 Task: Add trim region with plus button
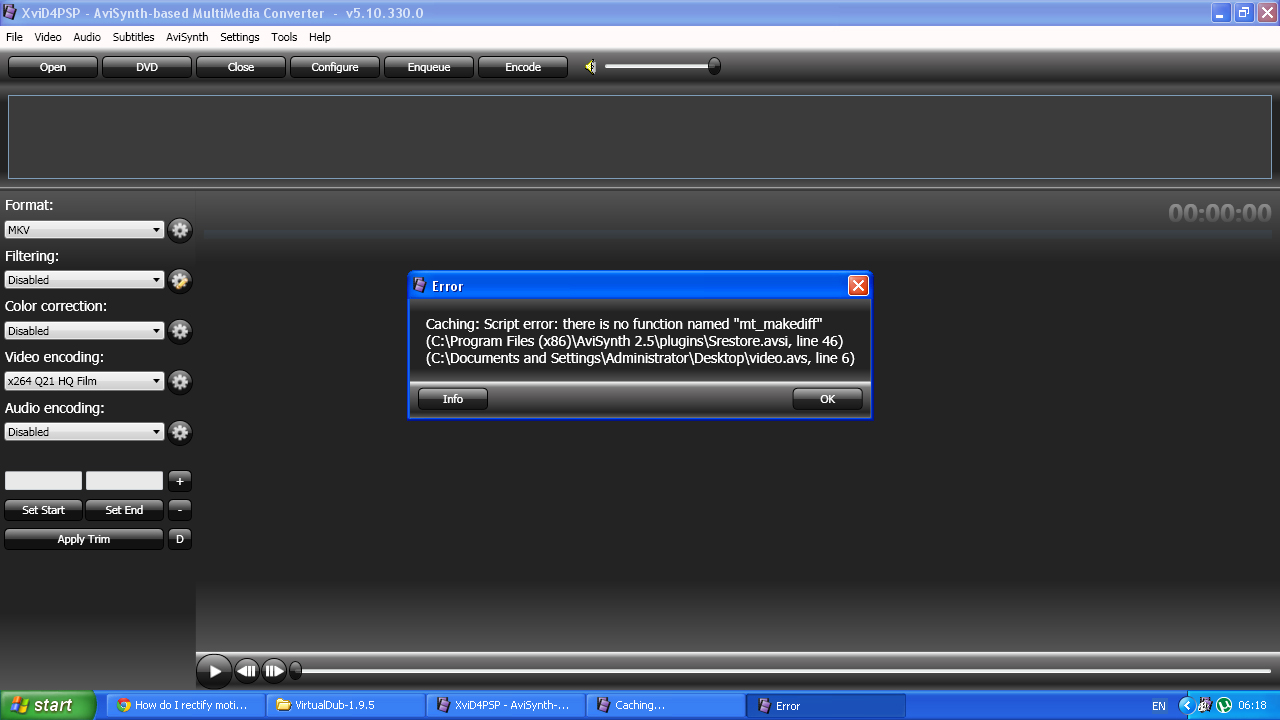179,481
